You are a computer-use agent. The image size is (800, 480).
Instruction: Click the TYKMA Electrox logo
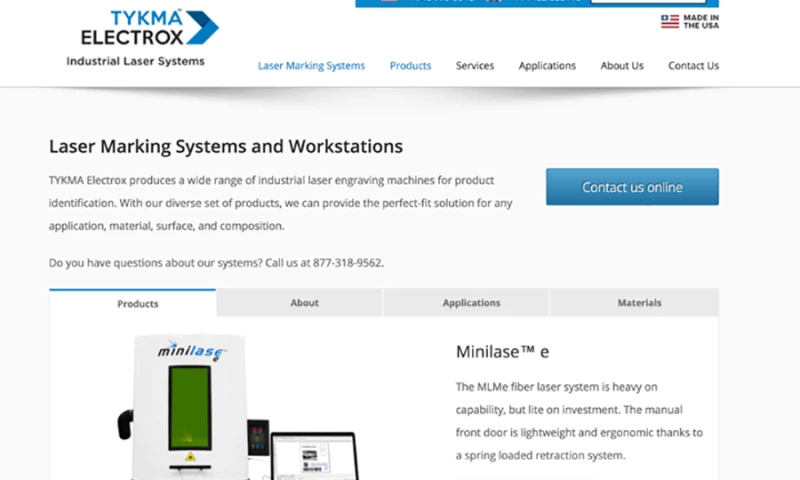click(x=149, y=28)
